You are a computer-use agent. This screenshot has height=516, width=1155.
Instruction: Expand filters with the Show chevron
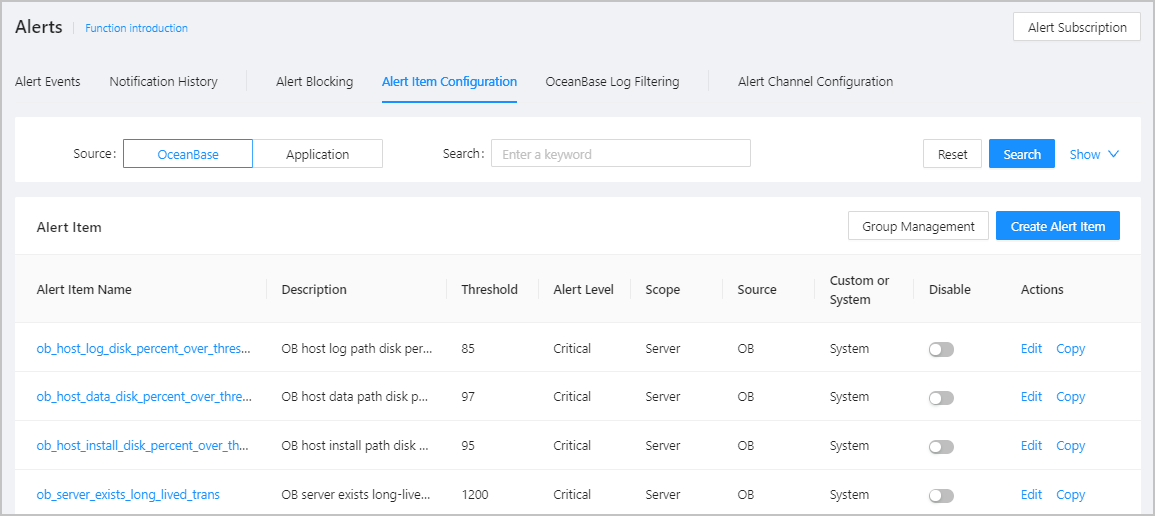pyautogui.click(x=1094, y=154)
